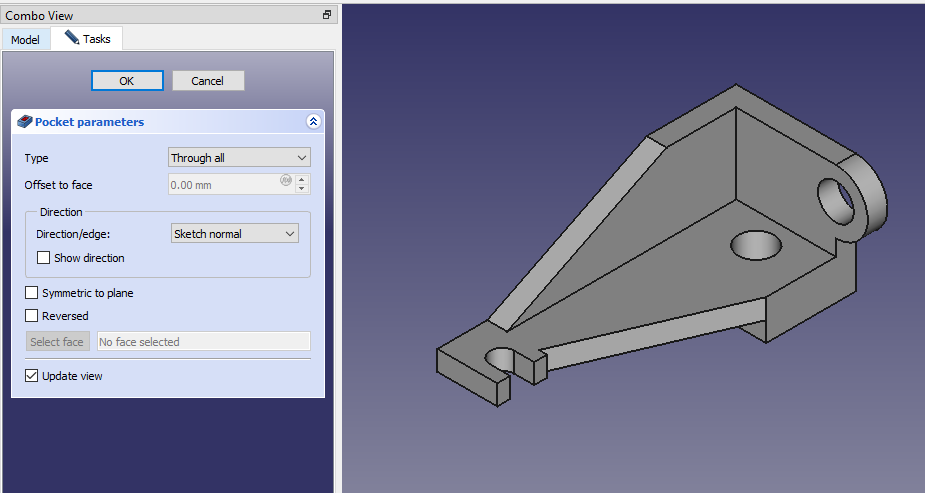Screen dimensions: 925x493
Task: Select the Tasks tab
Action: click(x=88, y=39)
